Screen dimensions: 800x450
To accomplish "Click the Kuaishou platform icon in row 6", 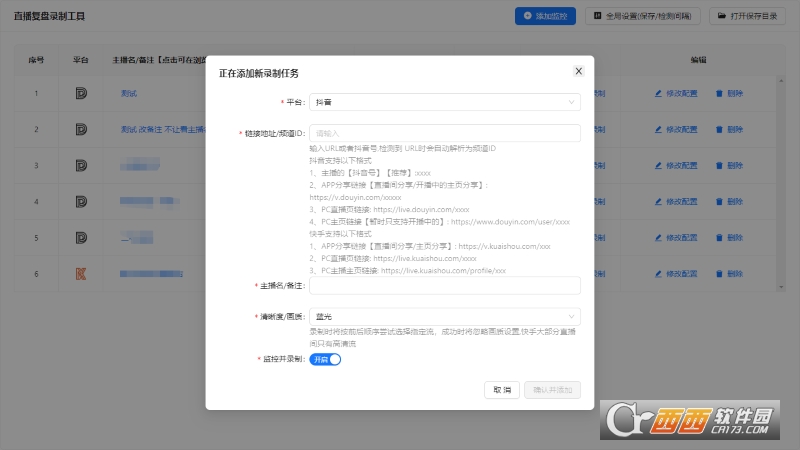I will pyautogui.click(x=81, y=274).
